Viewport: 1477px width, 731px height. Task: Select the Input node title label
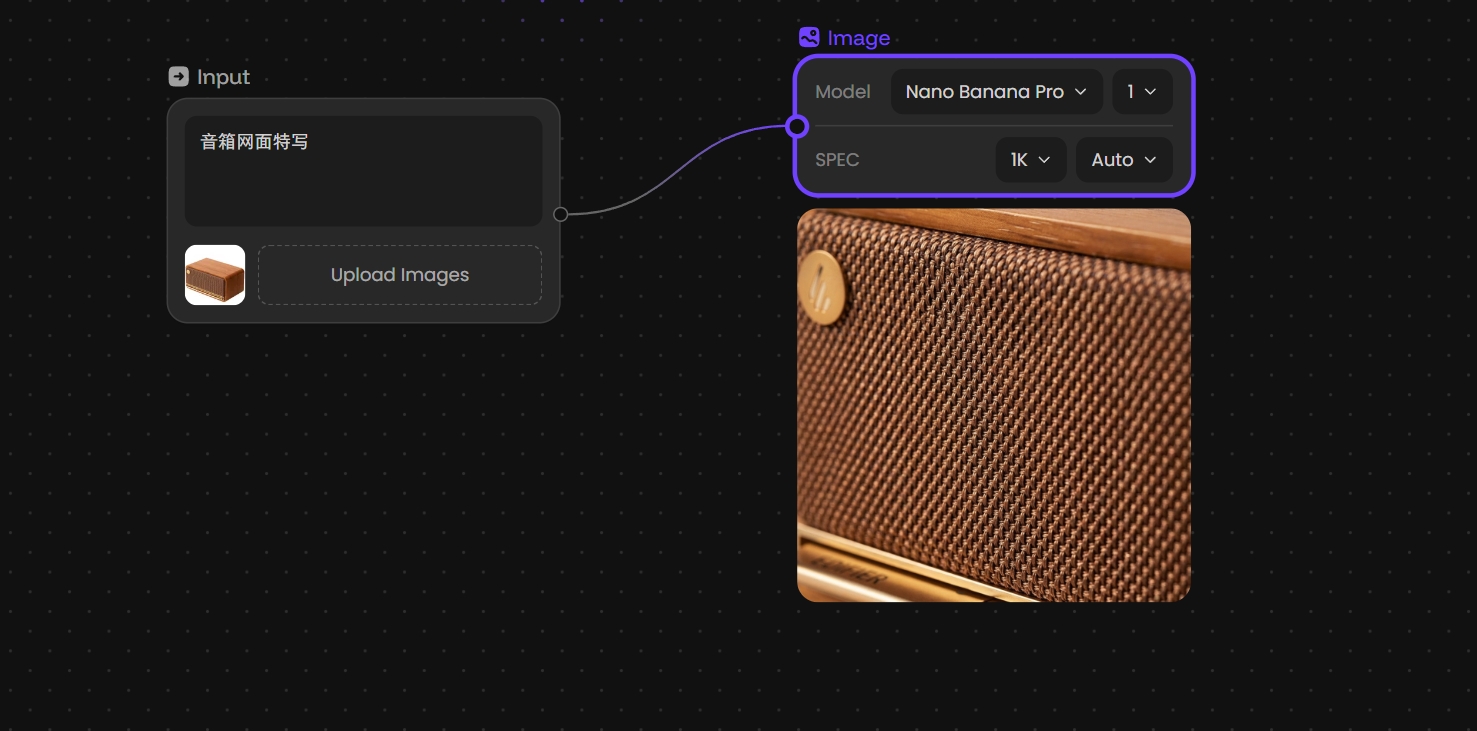pos(223,77)
